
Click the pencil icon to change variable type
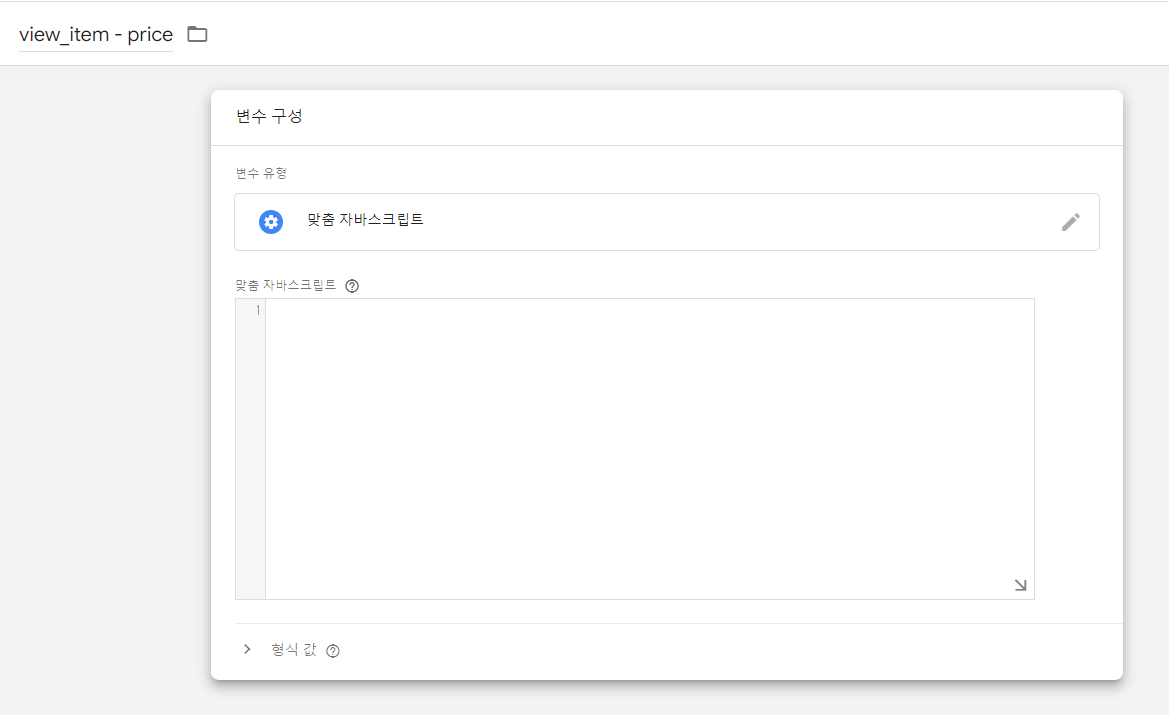[x=1070, y=221]
